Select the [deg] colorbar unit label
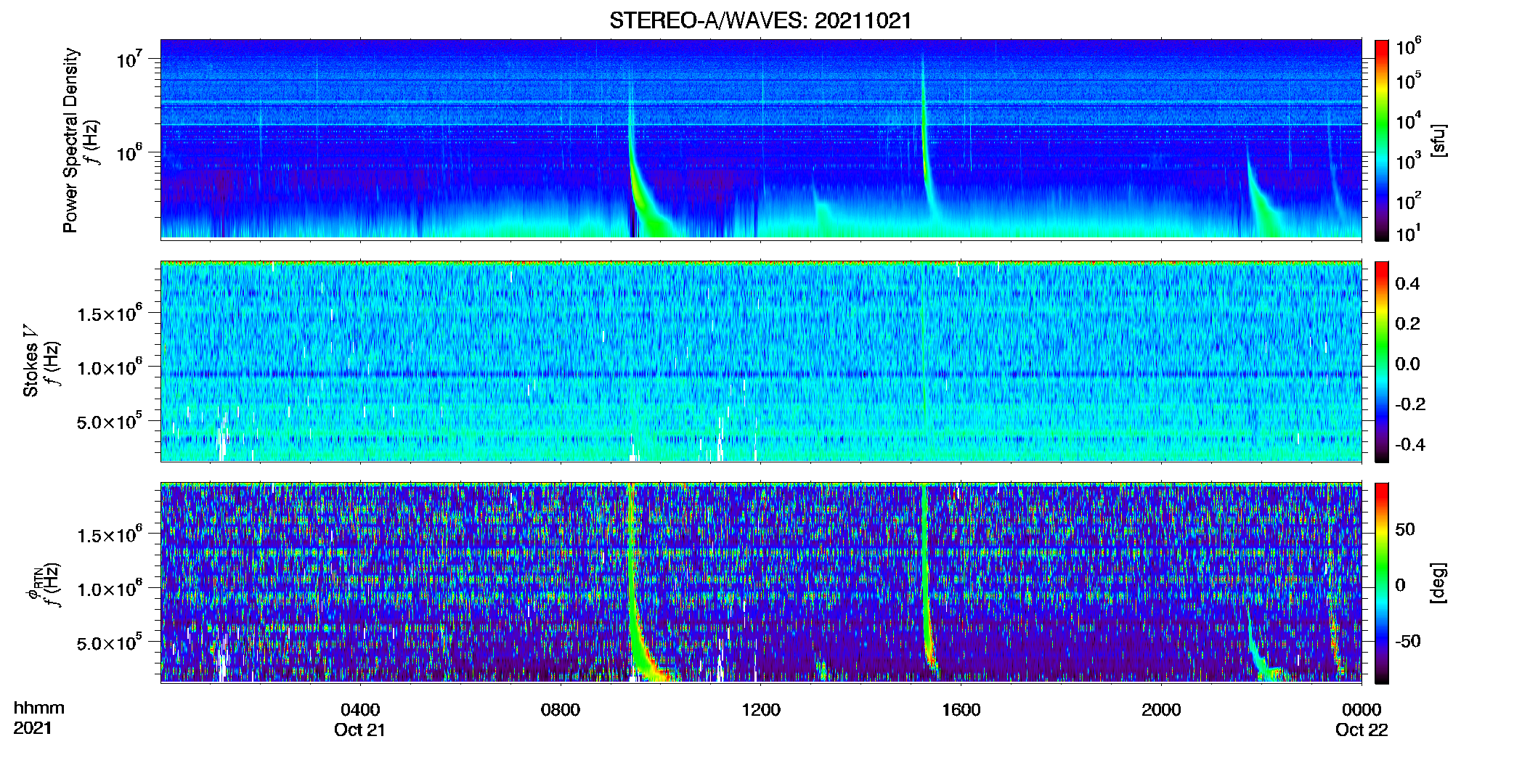 tap(1438, 583)
